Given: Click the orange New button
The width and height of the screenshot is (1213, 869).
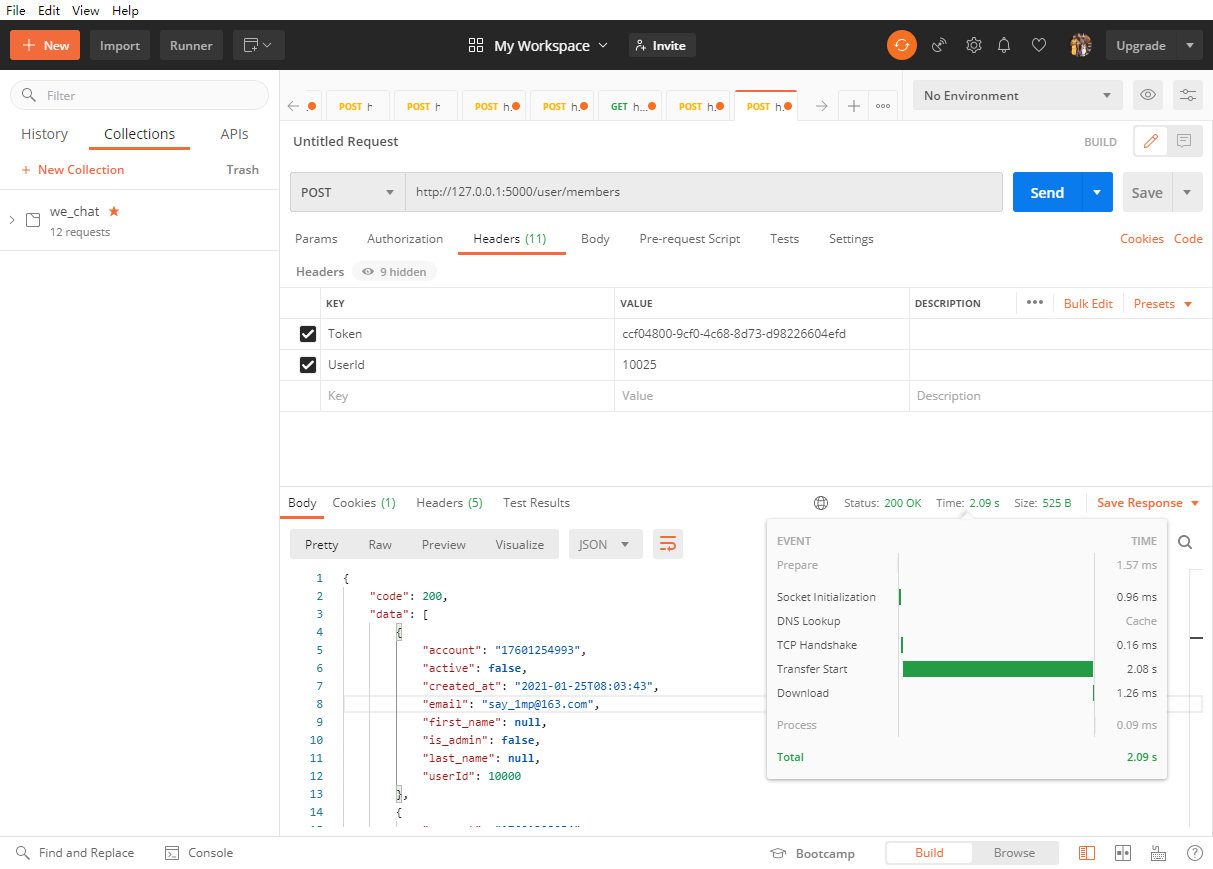Looking at the screenshot, I should coord(45,45).
